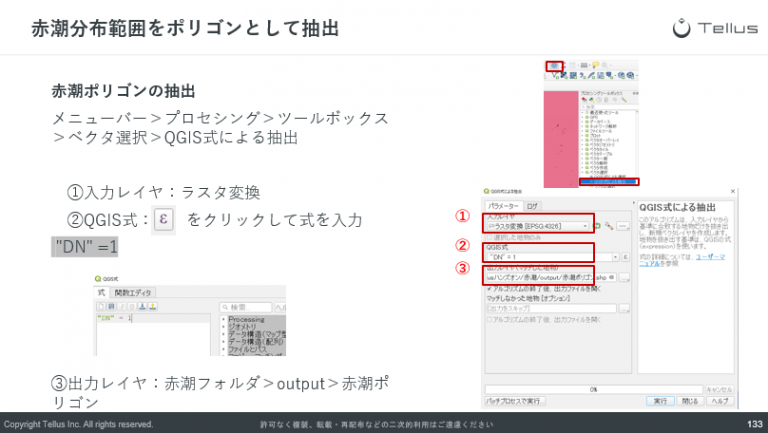Click the toolbox search field
Screen dimensions: 768x433
[610, 106]
